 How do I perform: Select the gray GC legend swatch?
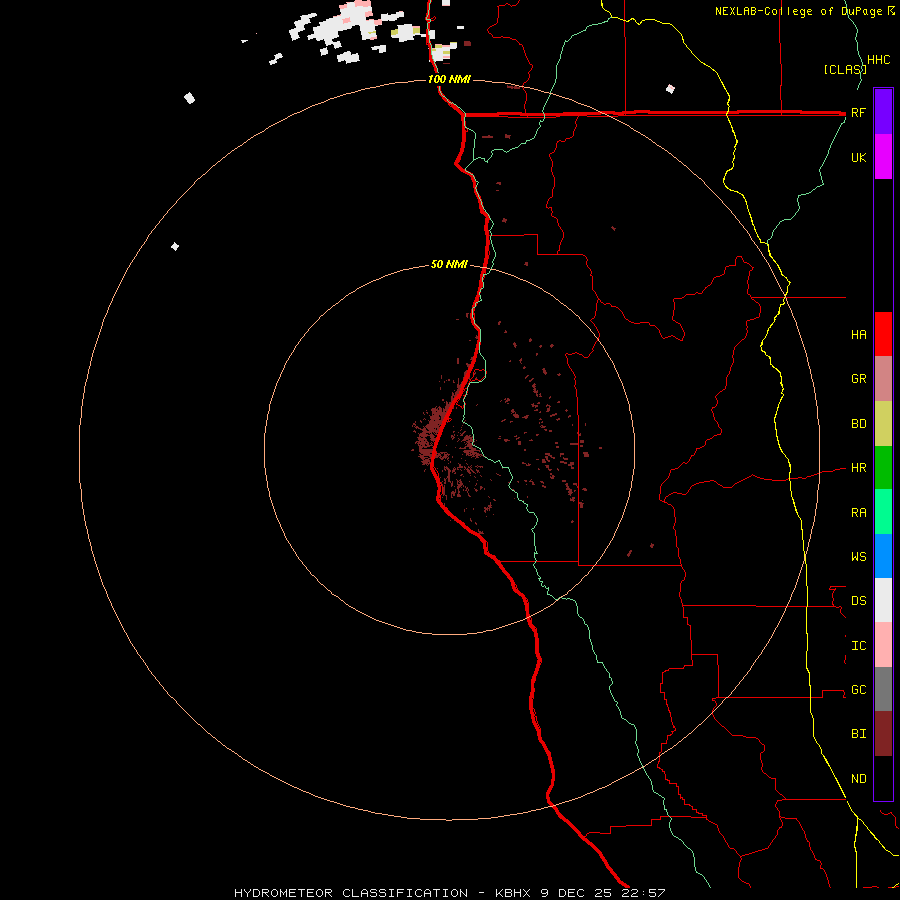tap(883, 689)
